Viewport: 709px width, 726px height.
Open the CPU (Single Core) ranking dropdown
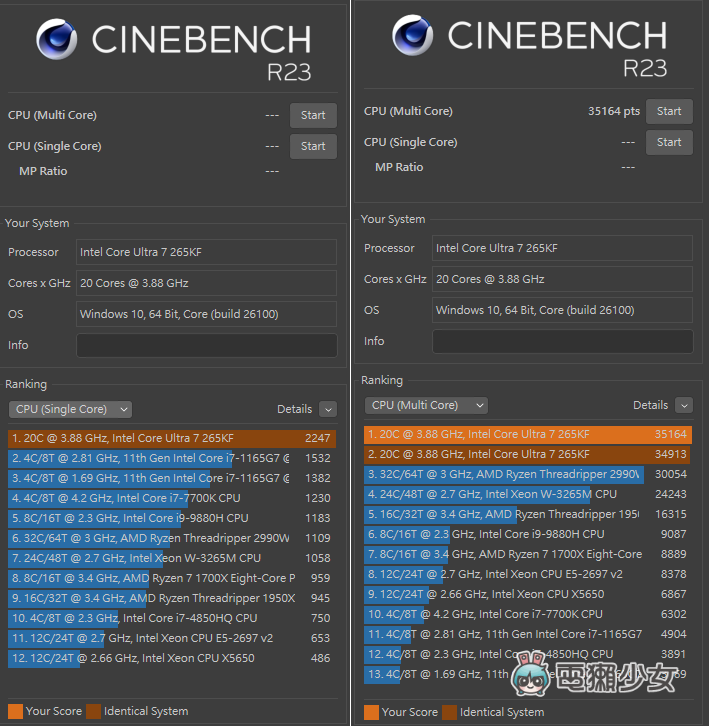70,409
